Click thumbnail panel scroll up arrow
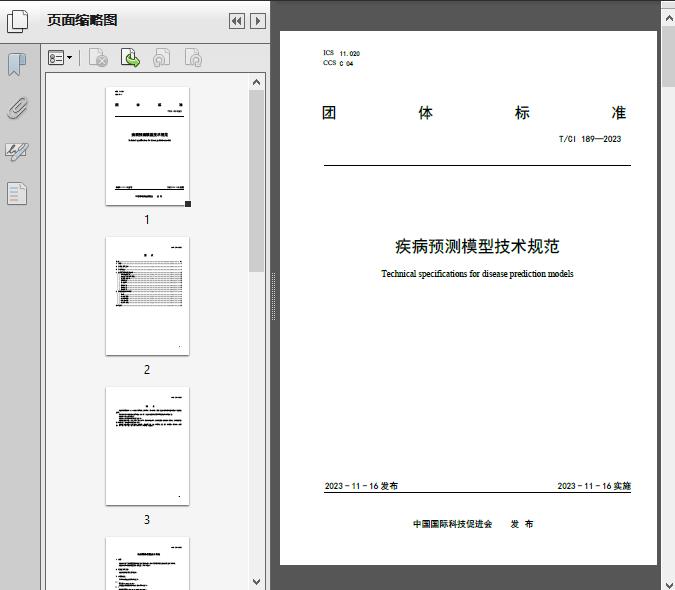This screenshot has width=675, height=590. [257, 82]
